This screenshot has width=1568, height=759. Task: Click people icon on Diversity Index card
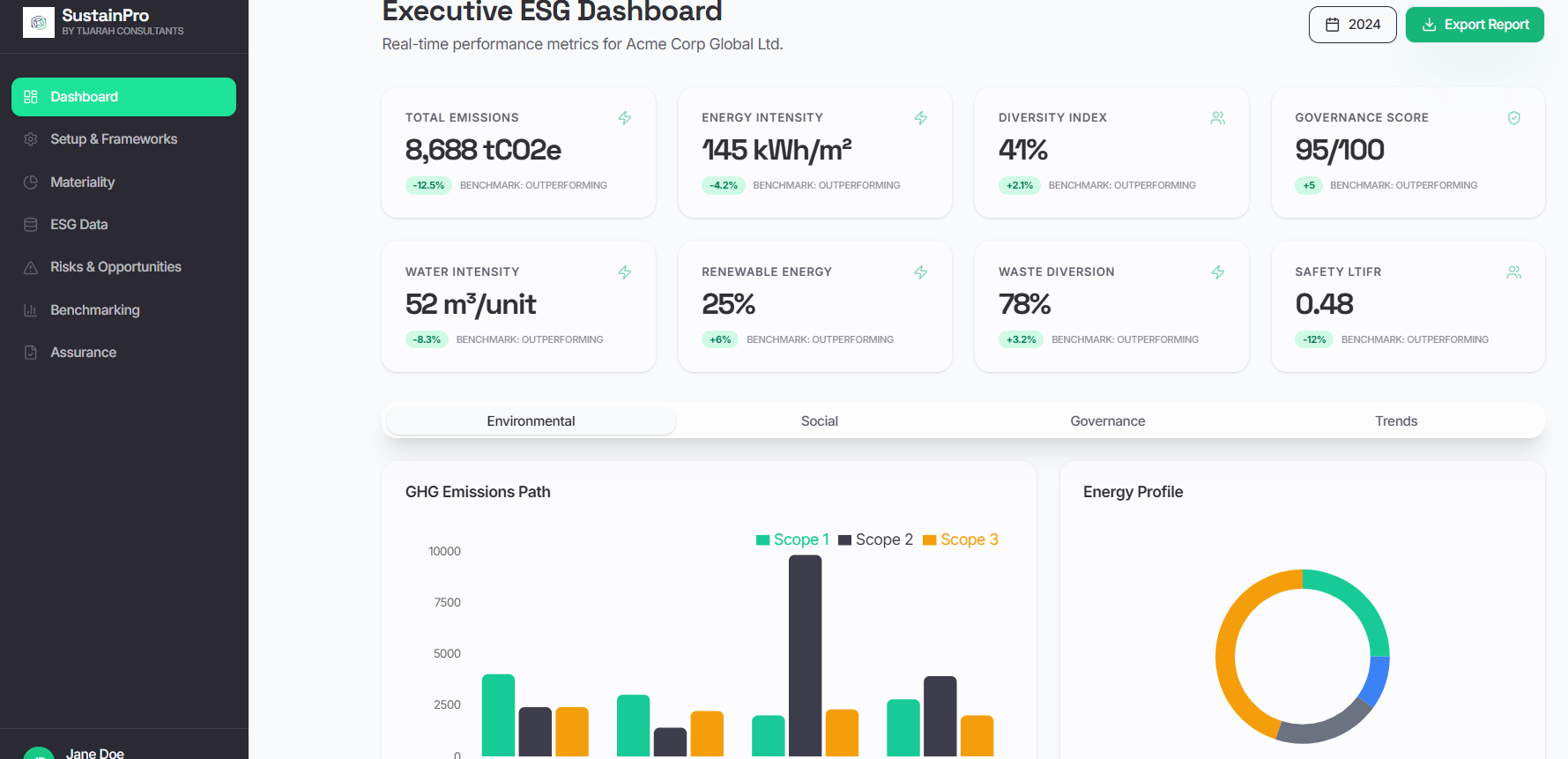pyautogui.click(x=1218, y=118)
